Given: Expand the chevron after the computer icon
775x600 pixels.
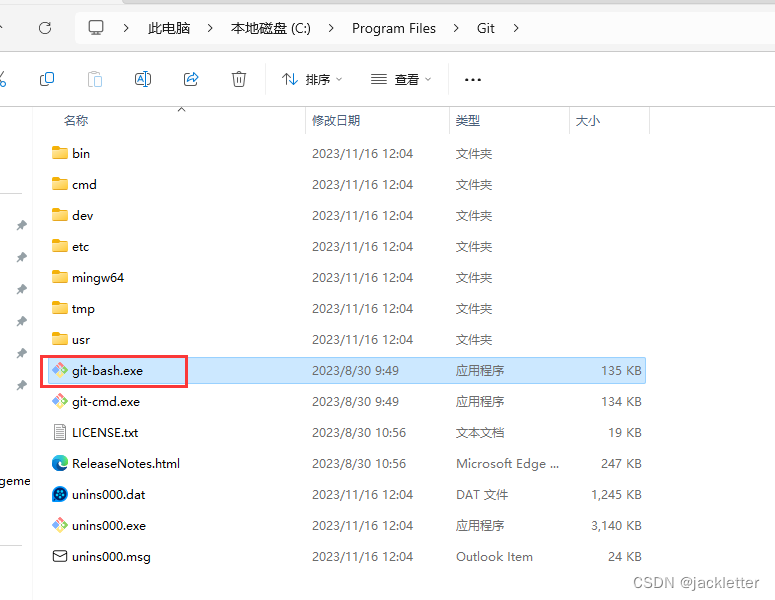Looking at the screenshot, I should pos(126,28).
